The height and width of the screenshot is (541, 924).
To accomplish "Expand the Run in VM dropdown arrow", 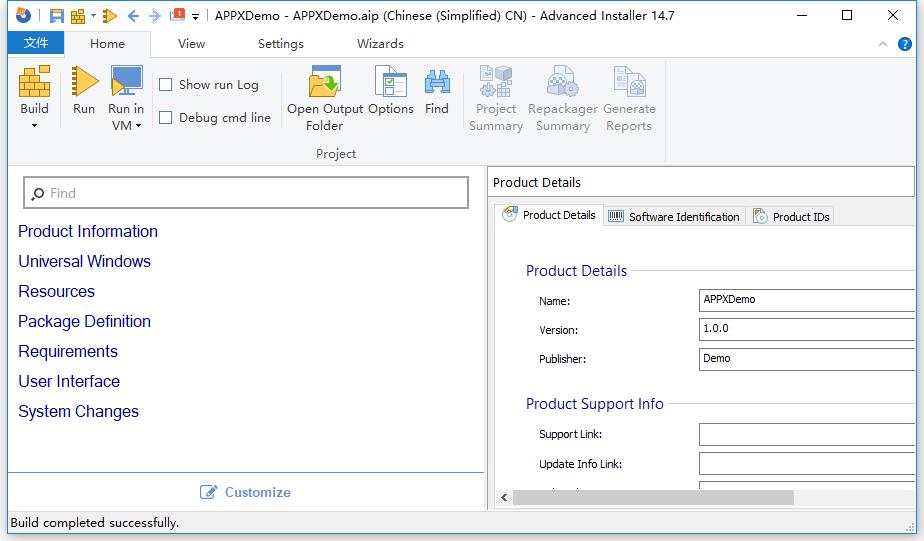I will pos(138,126).
